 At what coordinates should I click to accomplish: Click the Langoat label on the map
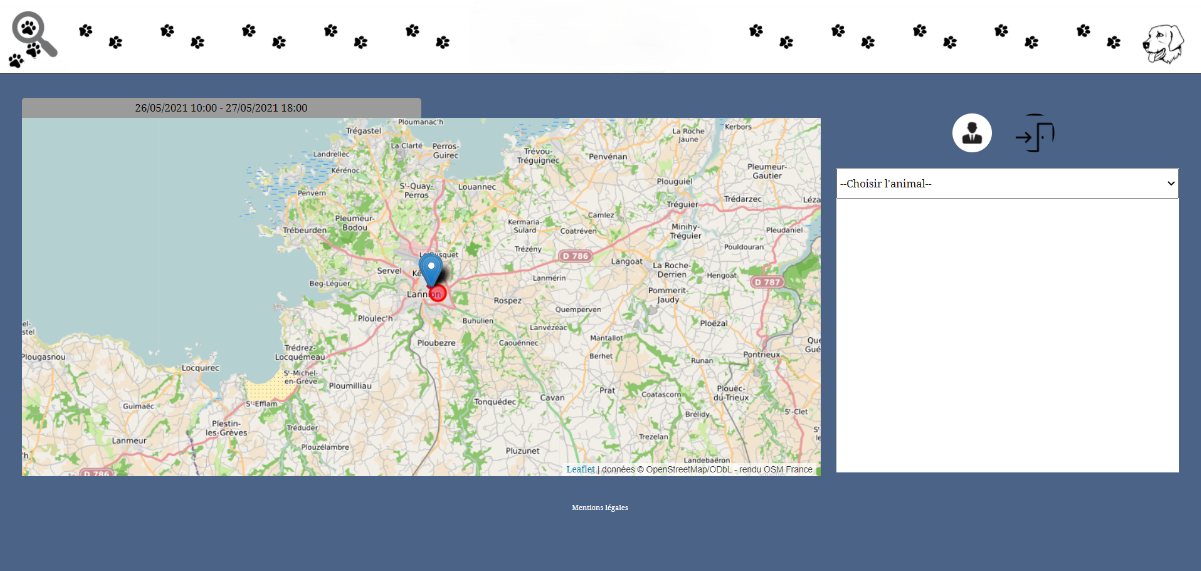627,260
